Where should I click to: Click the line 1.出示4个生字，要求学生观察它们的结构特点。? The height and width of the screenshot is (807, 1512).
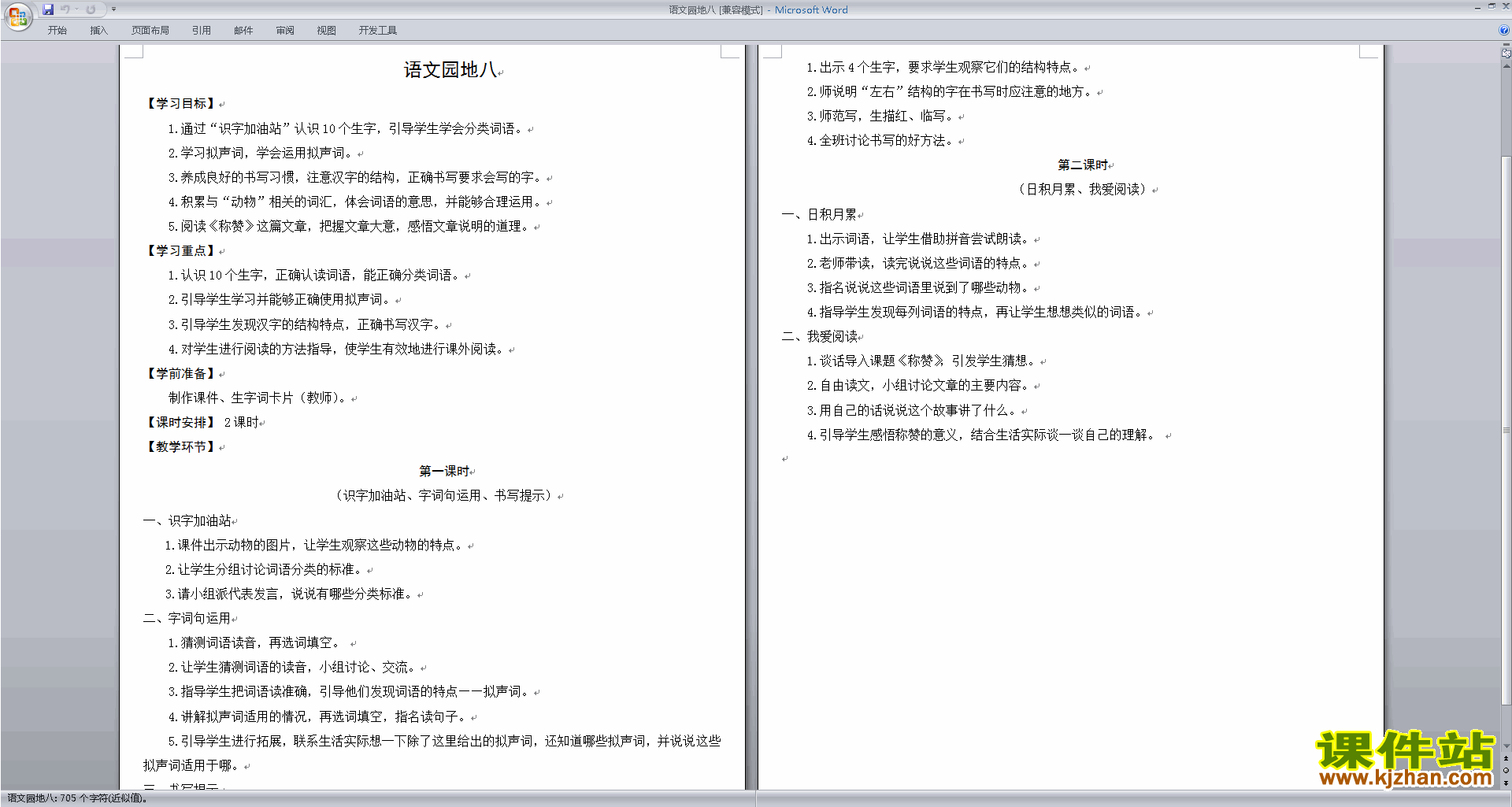point(945,68)
